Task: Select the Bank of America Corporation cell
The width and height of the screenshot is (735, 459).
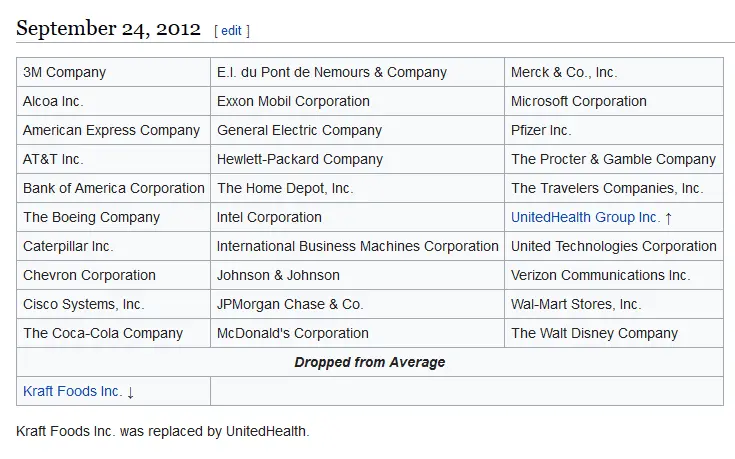Action: click(x=113, y=188)
